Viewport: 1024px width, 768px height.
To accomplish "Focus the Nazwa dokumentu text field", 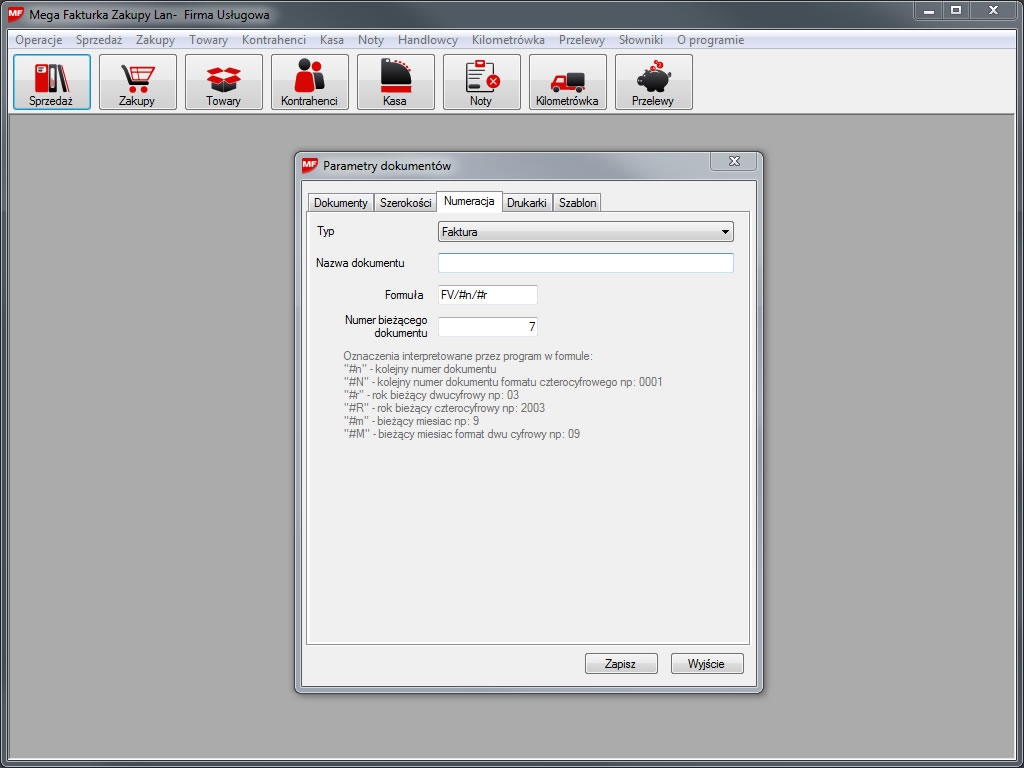I will point(586,263).
